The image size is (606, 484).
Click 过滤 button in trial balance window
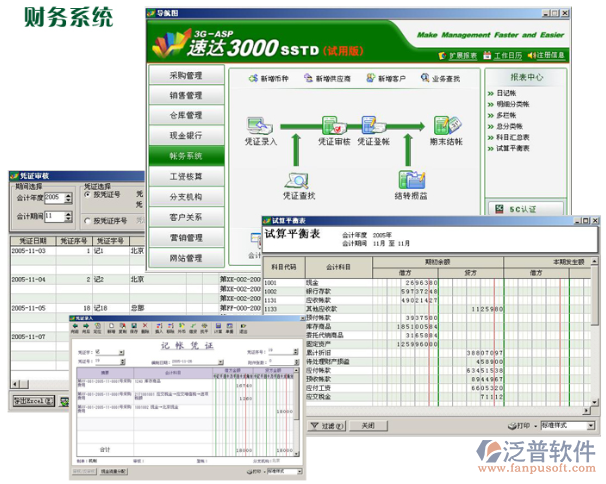coord(327,426)
